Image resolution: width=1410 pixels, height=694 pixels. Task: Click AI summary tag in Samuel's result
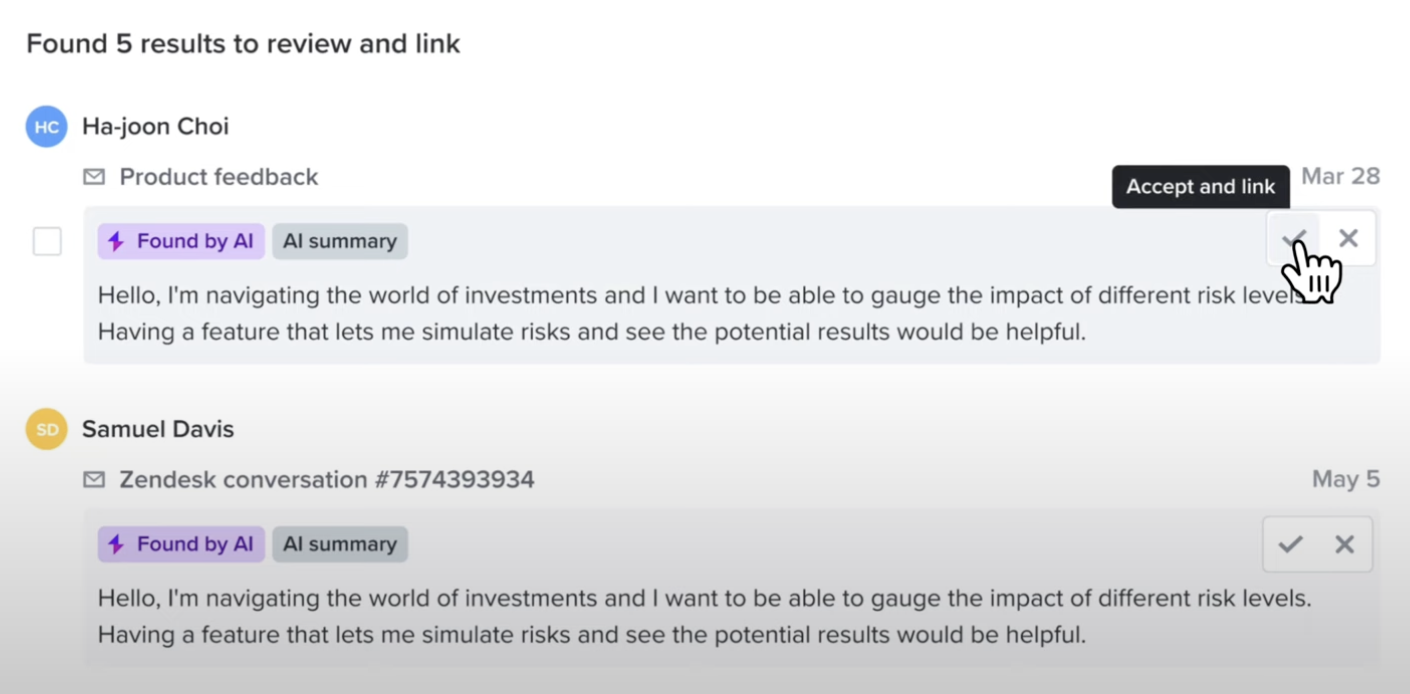tap(340, 544)
